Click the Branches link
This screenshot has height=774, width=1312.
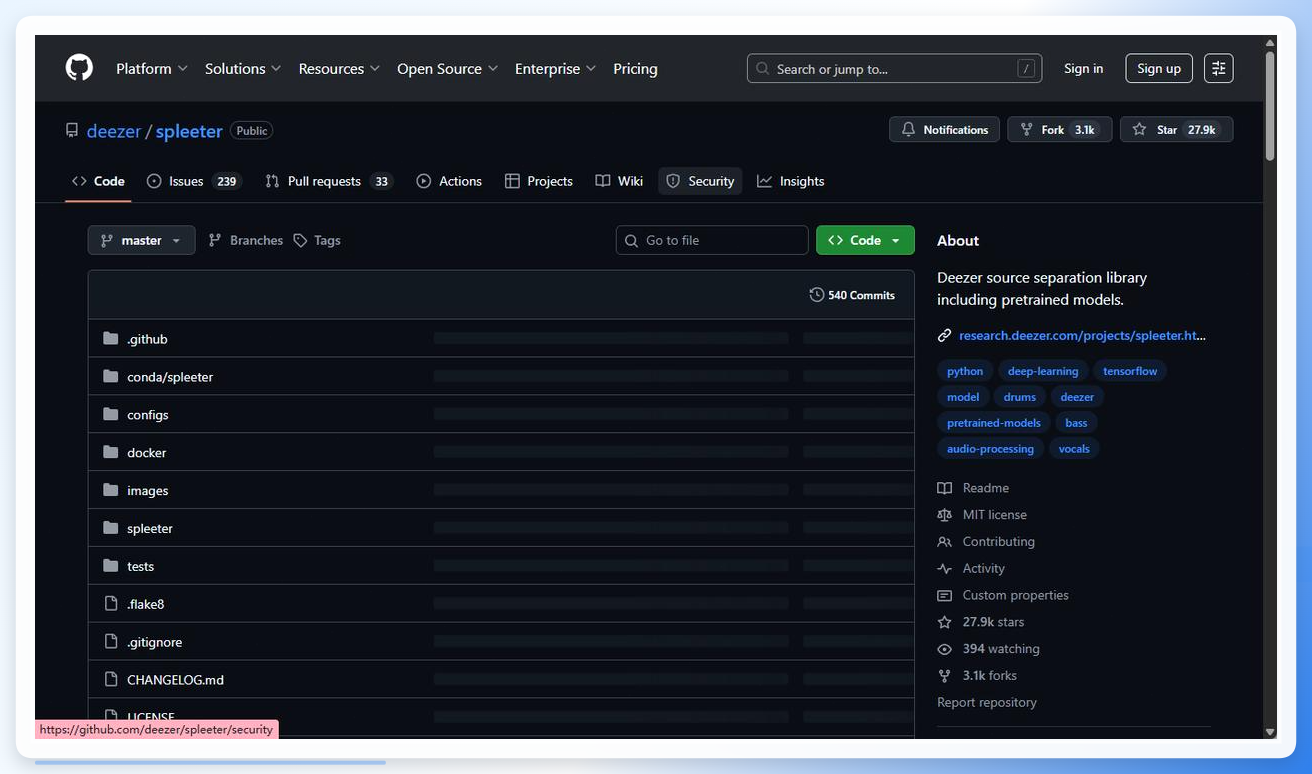click(x=245, y=240)
